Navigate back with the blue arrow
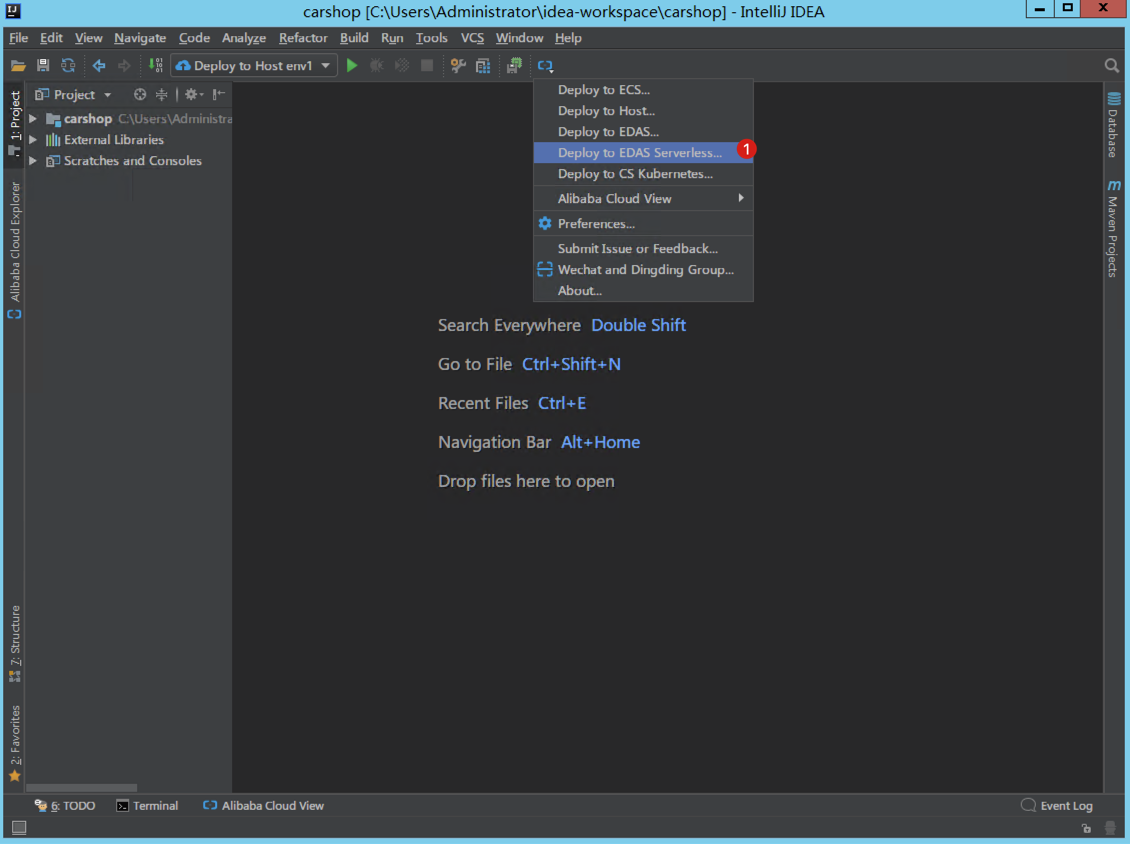The image size is (1130, 844). click(x=99, y=66)
